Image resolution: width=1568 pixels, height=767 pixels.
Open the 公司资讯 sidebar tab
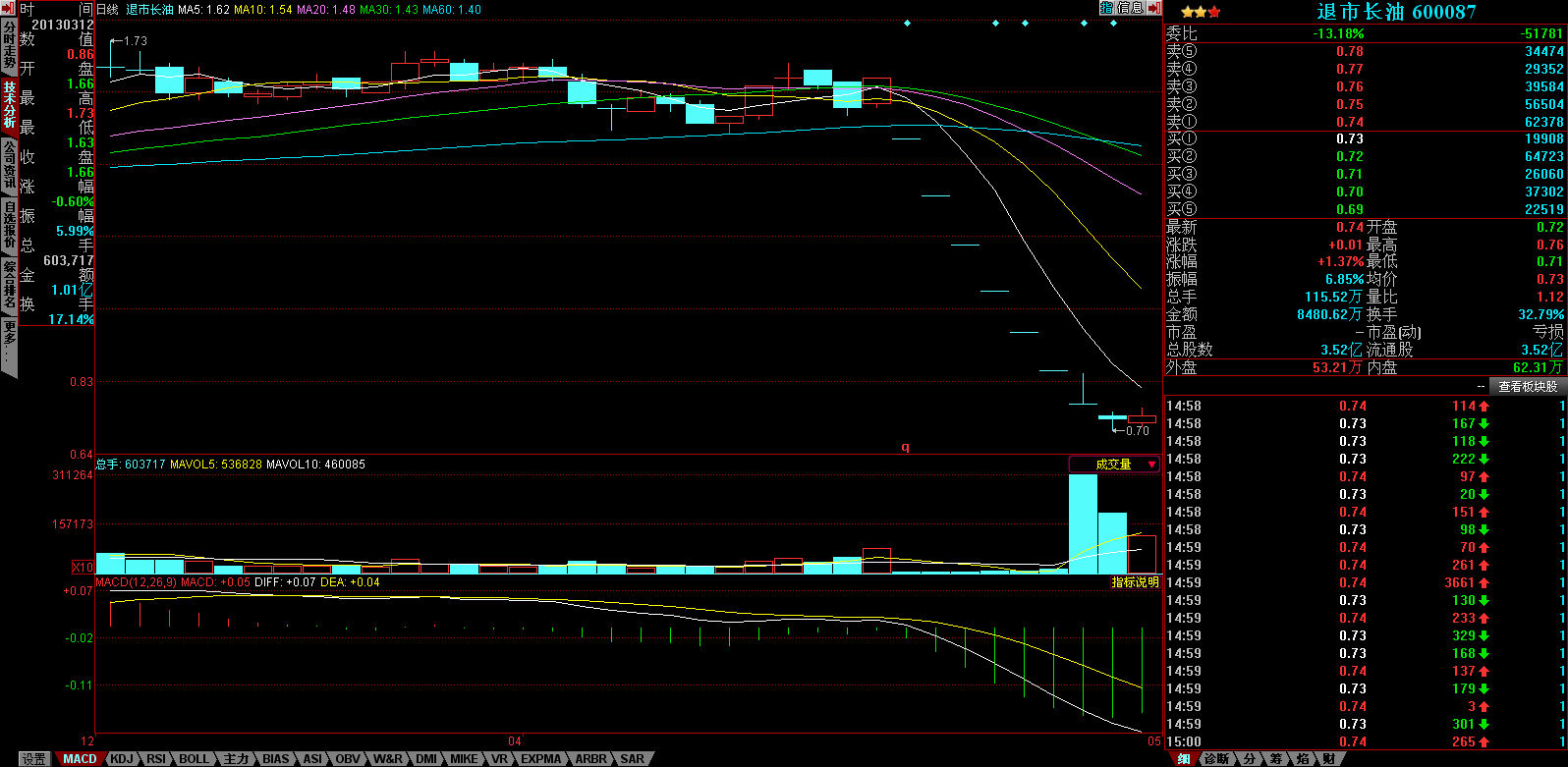[x=9, y=165]
